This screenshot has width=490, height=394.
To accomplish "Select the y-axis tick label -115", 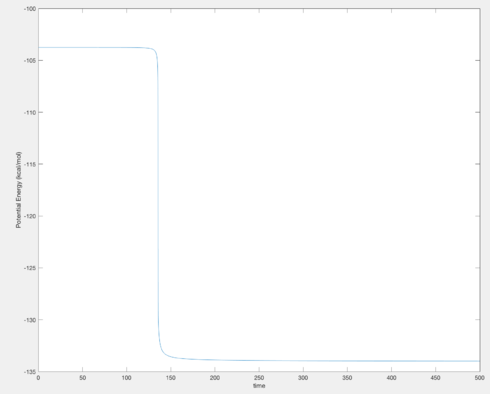I will (x=30, y=164).
